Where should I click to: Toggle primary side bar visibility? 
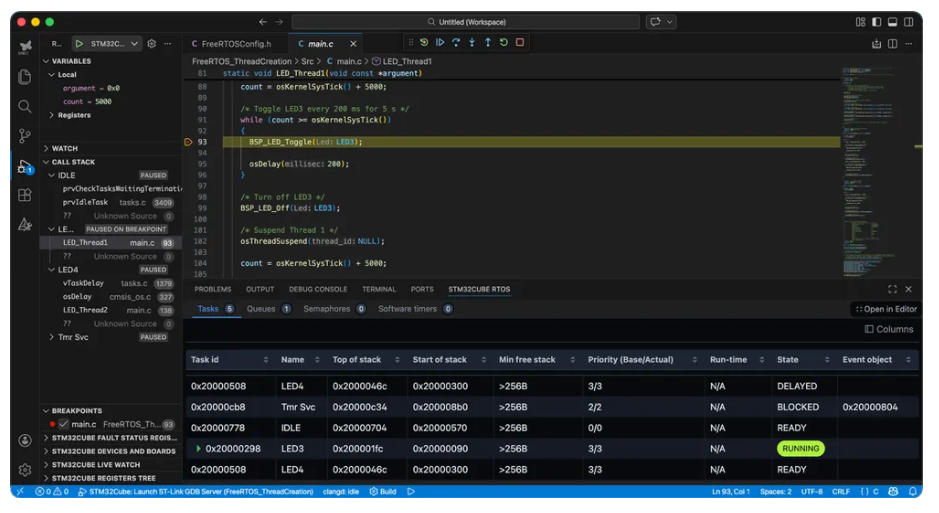point(877,22)
